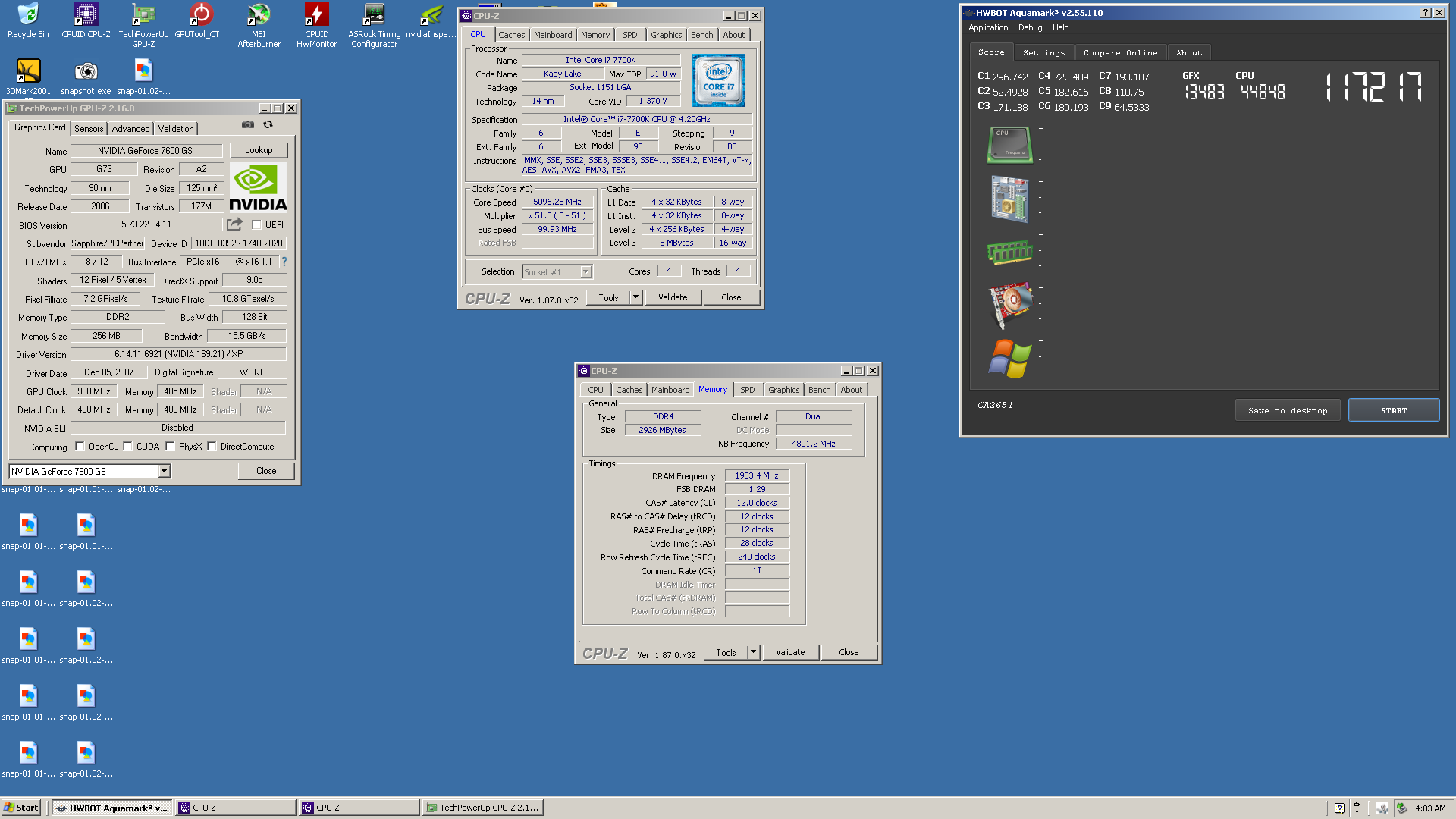Toggle the DirectCompute checkbox
The width and height of the screenshot is (1456, 819).
pyautogui.click(x=212, y=447)
